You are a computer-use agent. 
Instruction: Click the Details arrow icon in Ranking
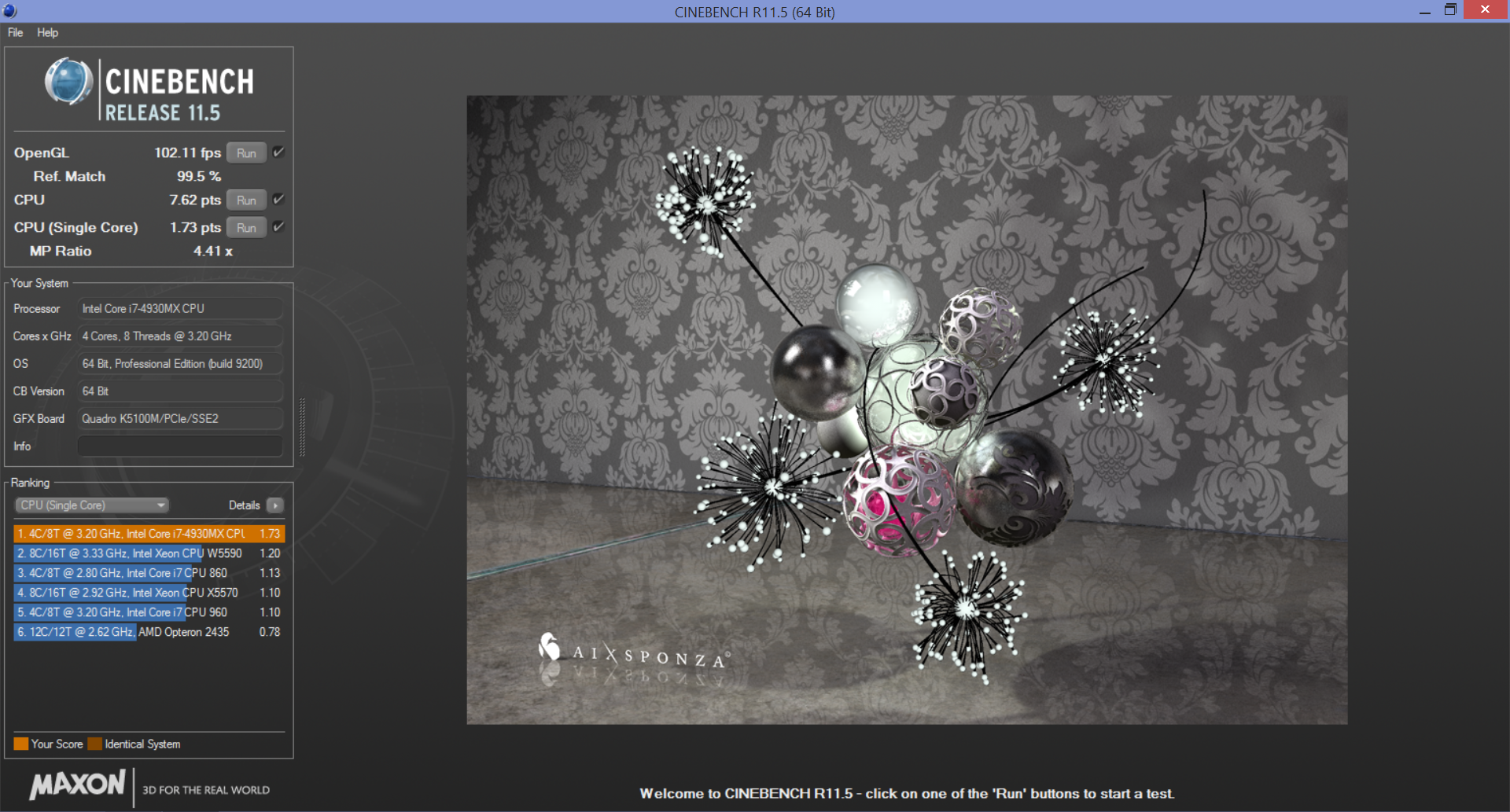[x=275, y=505]
